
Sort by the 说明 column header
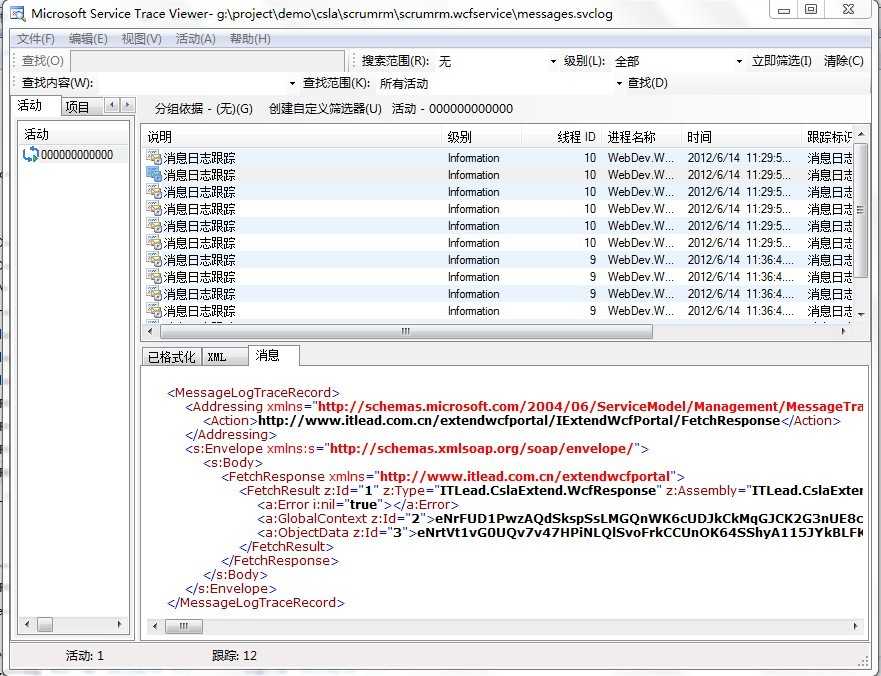pos(292,137)
